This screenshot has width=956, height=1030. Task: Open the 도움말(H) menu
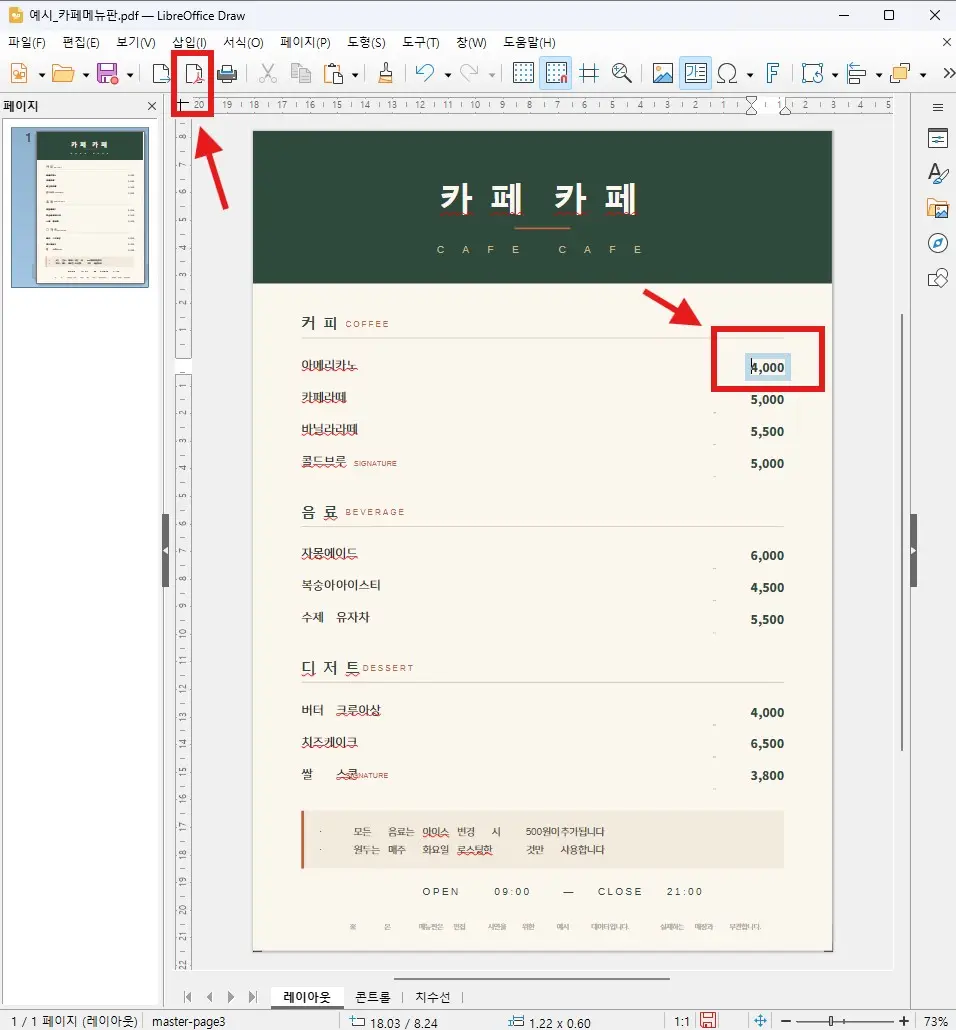point(529,43)
